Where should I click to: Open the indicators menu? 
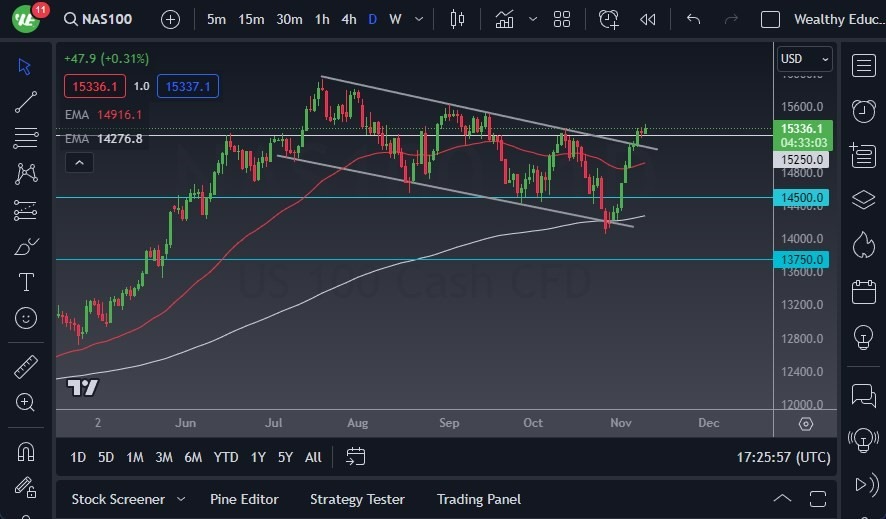(504, 19)
